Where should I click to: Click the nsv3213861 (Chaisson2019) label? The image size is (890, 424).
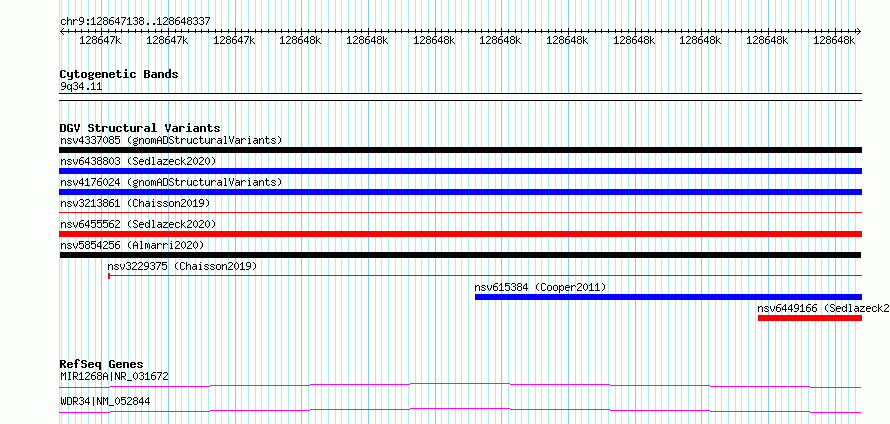[135, 203]
